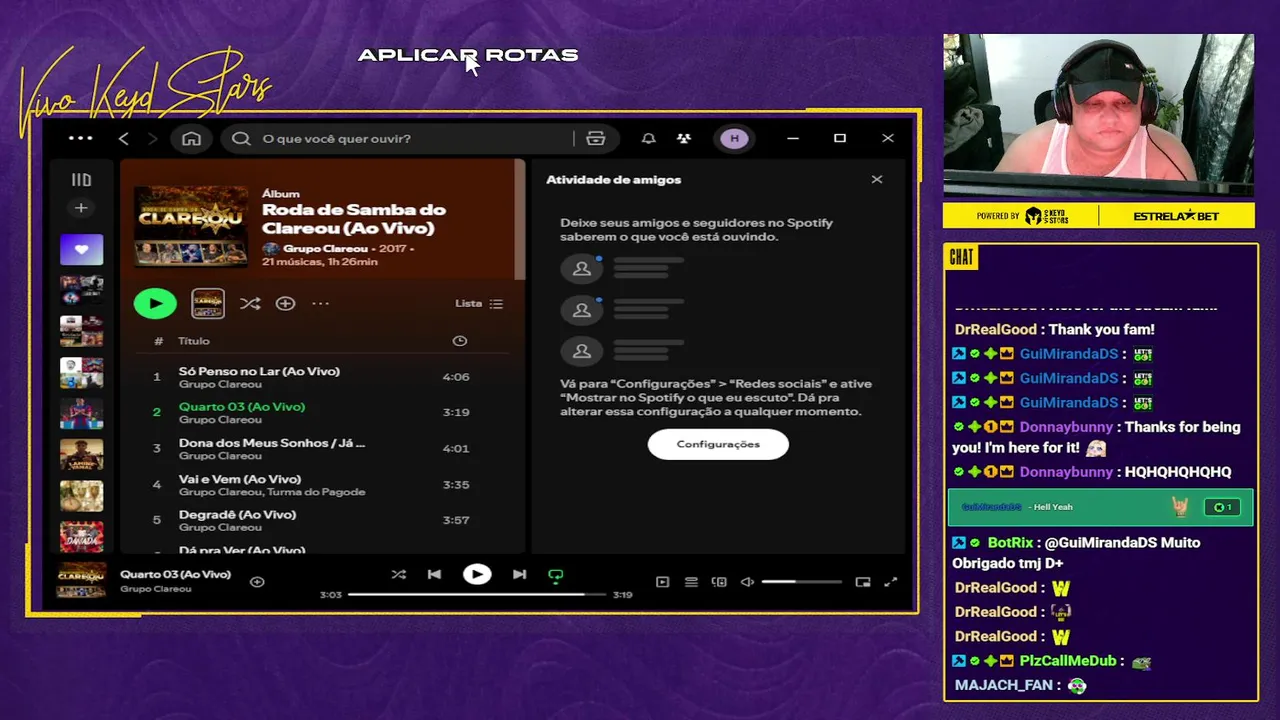This screenshot has height=720, width=1280.
Task: Click the Título column header
Action: 194,341
